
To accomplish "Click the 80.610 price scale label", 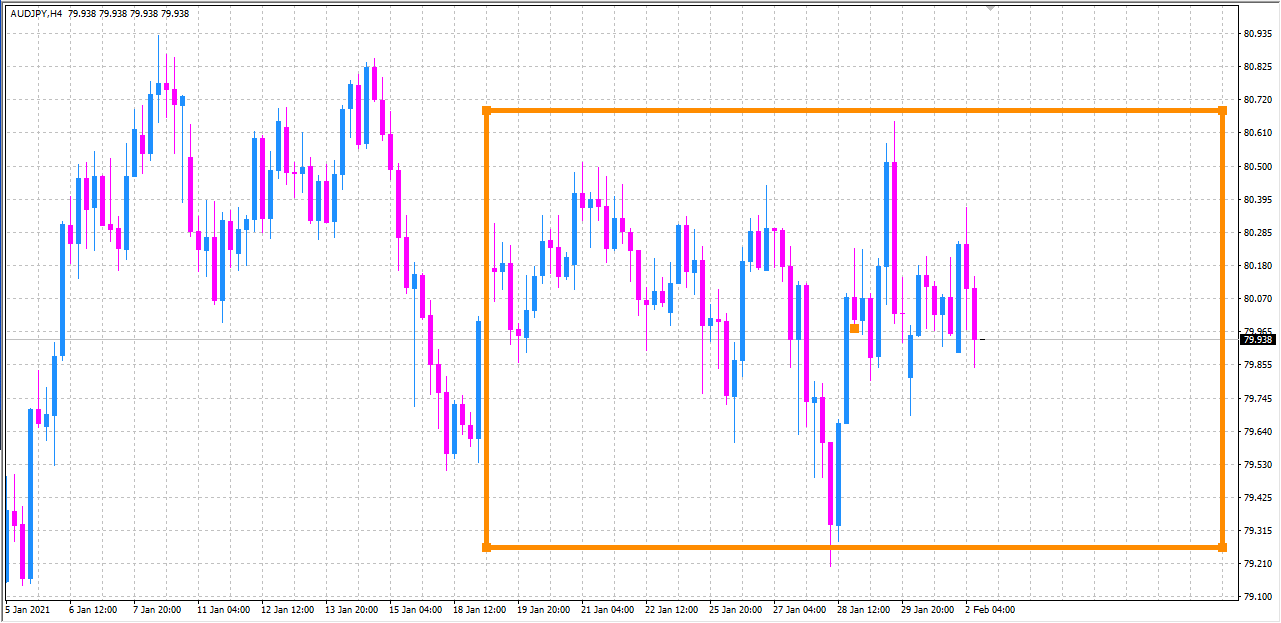I will [1257, 133].
